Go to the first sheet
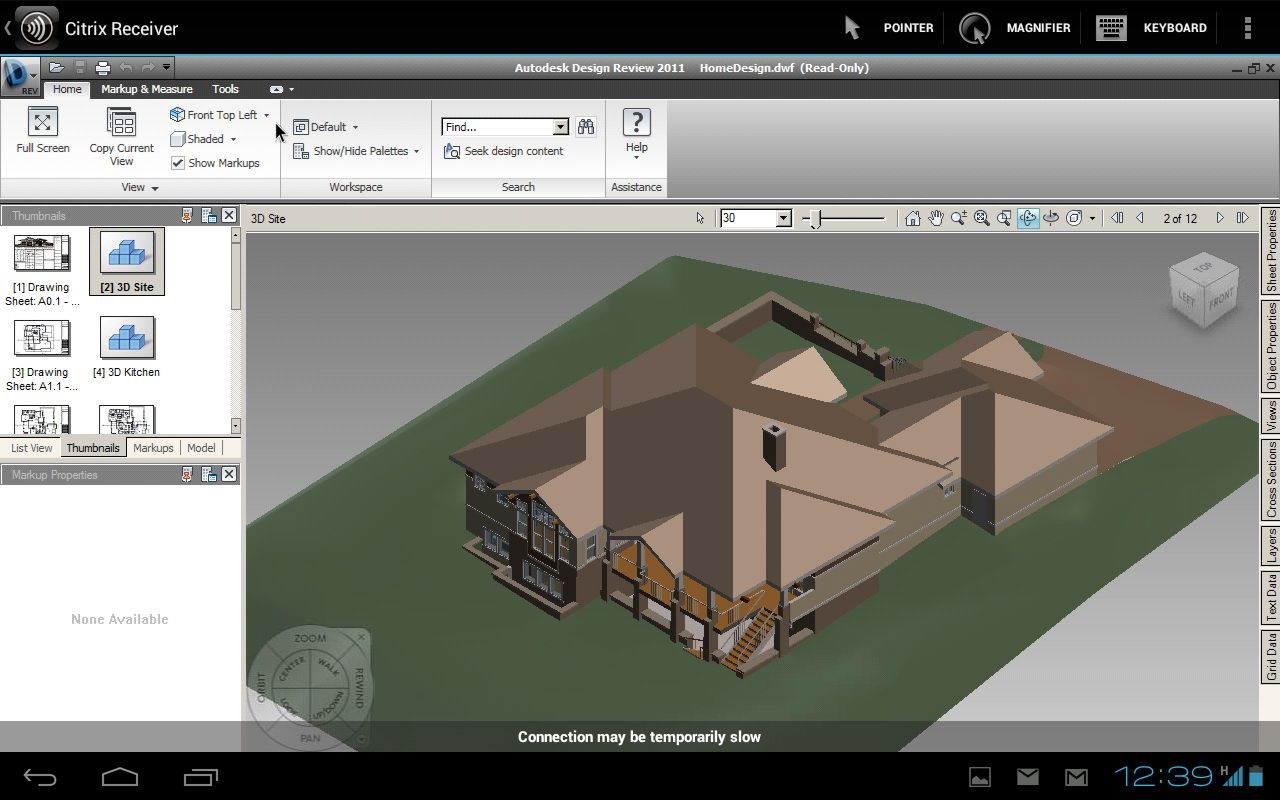Screen dimensions: 1280x800 [1117, 218]
